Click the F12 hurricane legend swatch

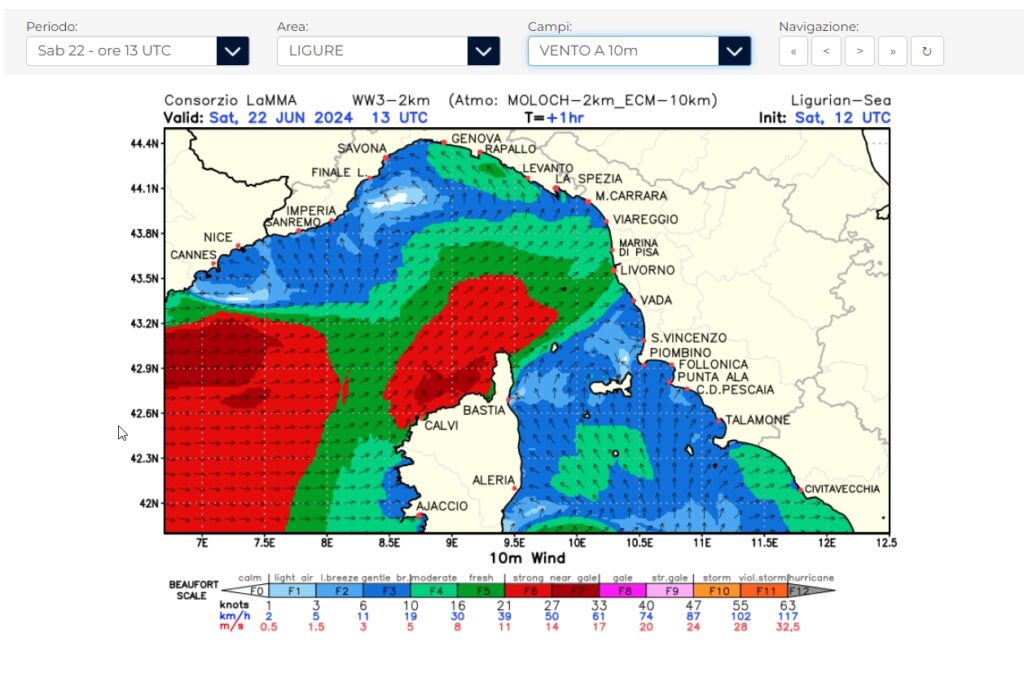coord(810,591)
